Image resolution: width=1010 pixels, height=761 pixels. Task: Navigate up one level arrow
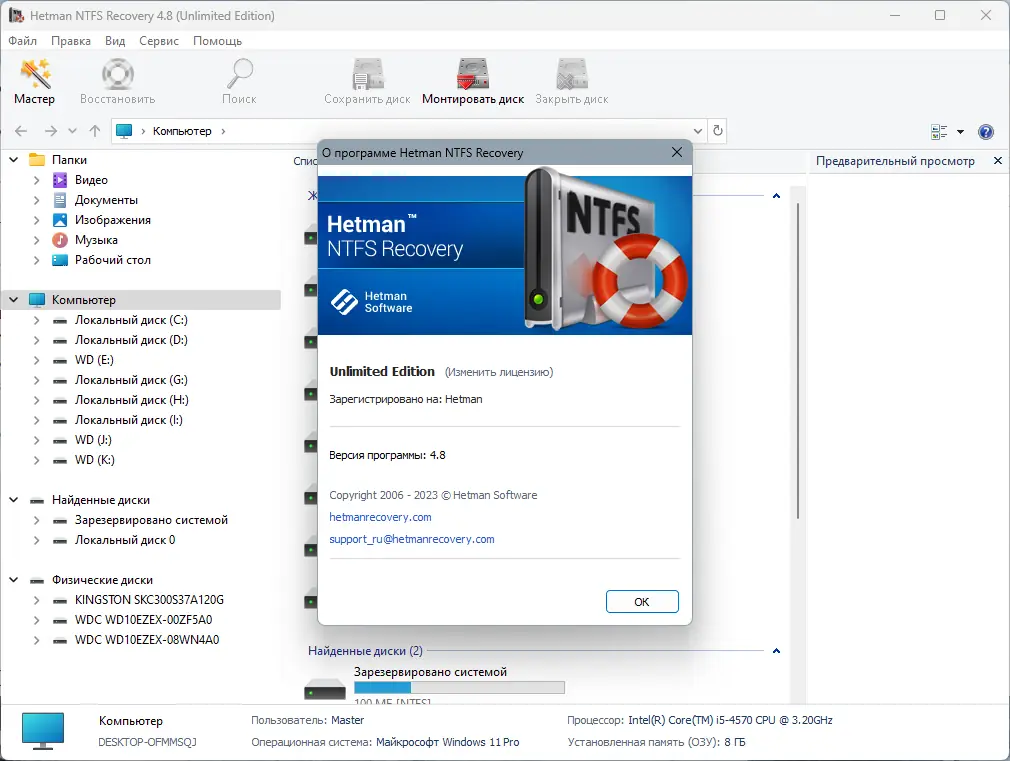tap(95, 131)
